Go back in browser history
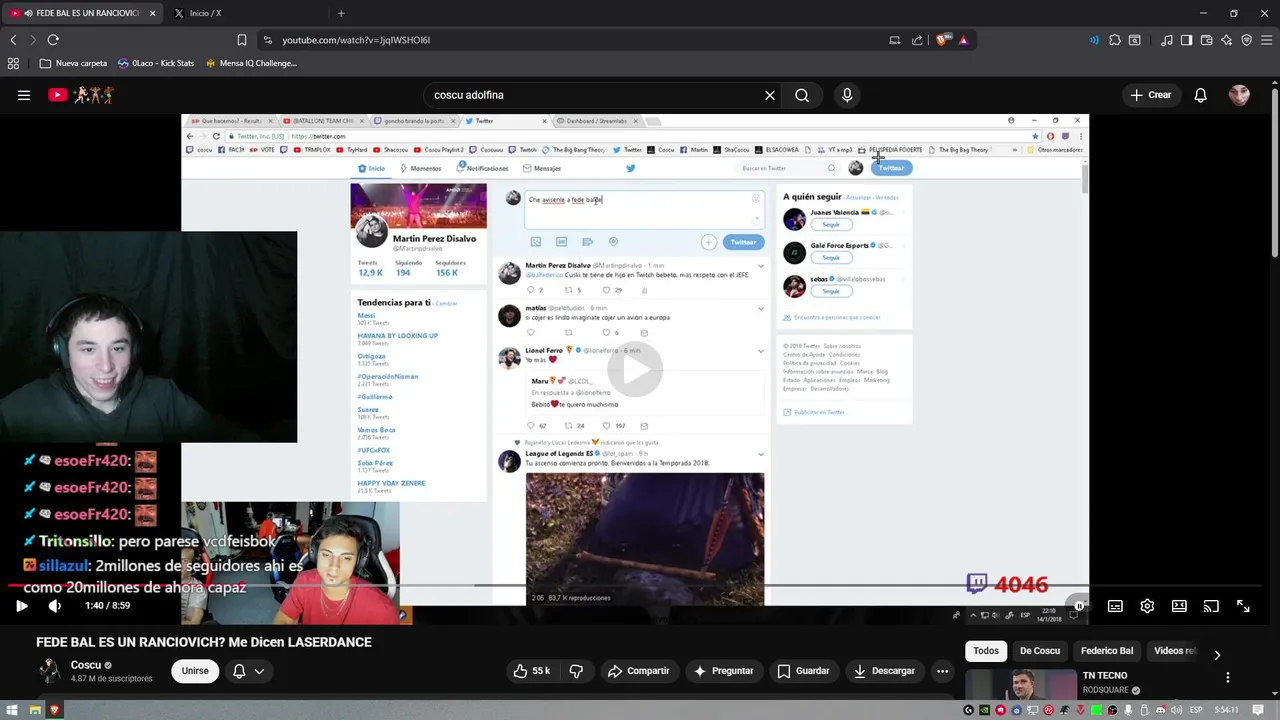This screenshot has width=1280, height=720. coord(13,40)
